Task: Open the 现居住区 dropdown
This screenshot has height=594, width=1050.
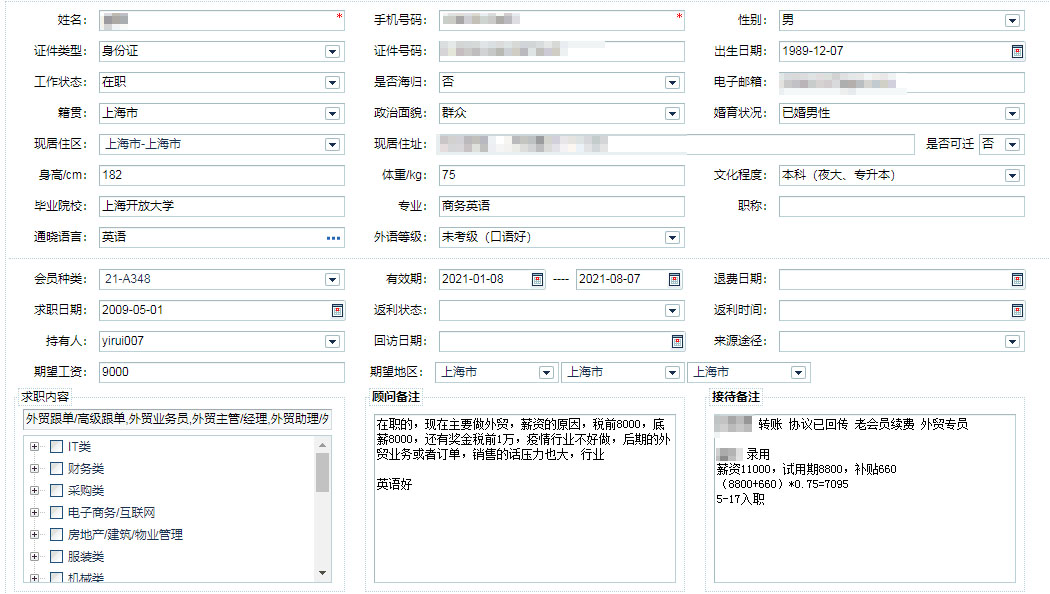Action: tap(332, 145)
